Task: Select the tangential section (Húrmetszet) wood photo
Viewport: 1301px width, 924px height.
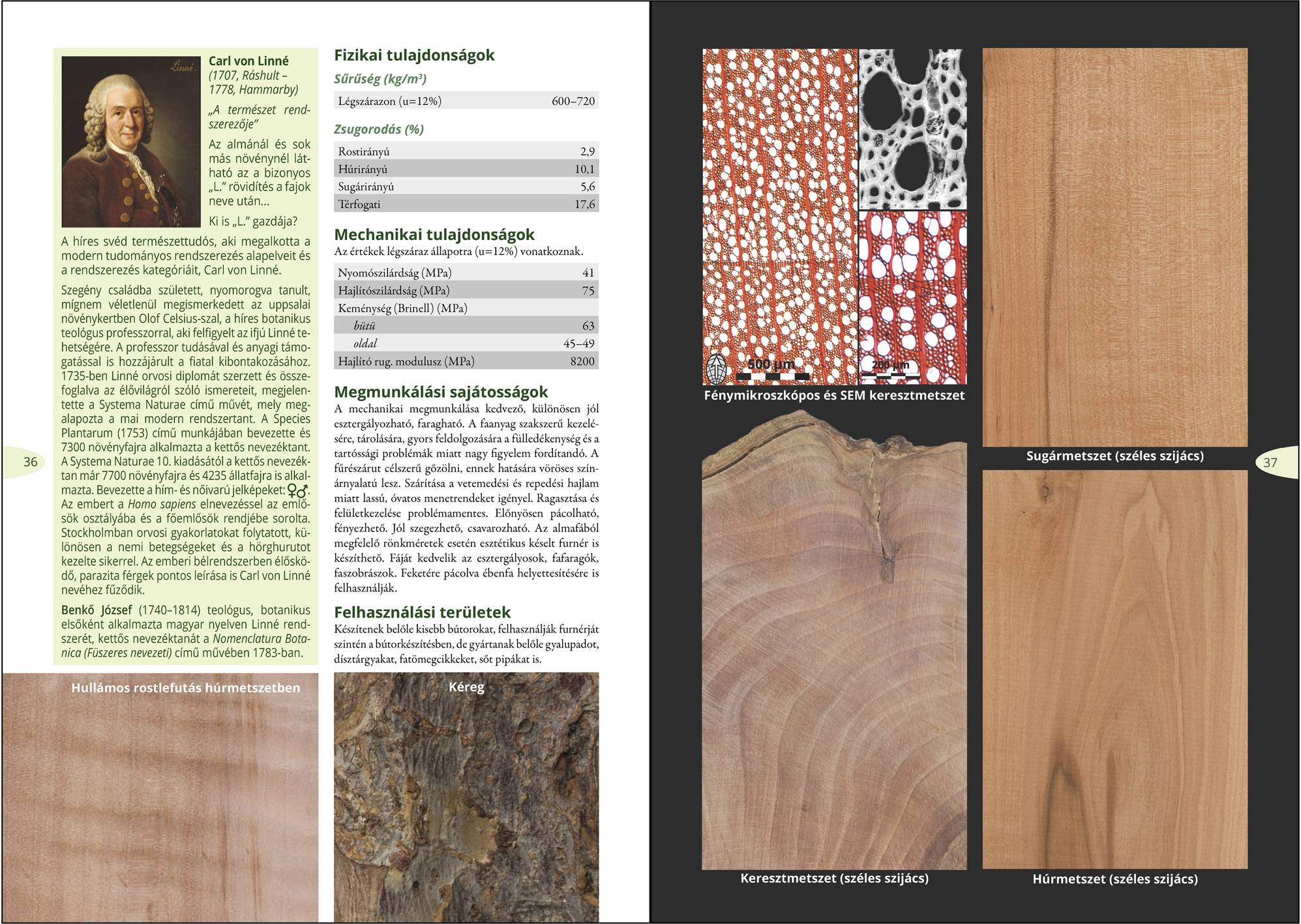Action: point(1115,669)
